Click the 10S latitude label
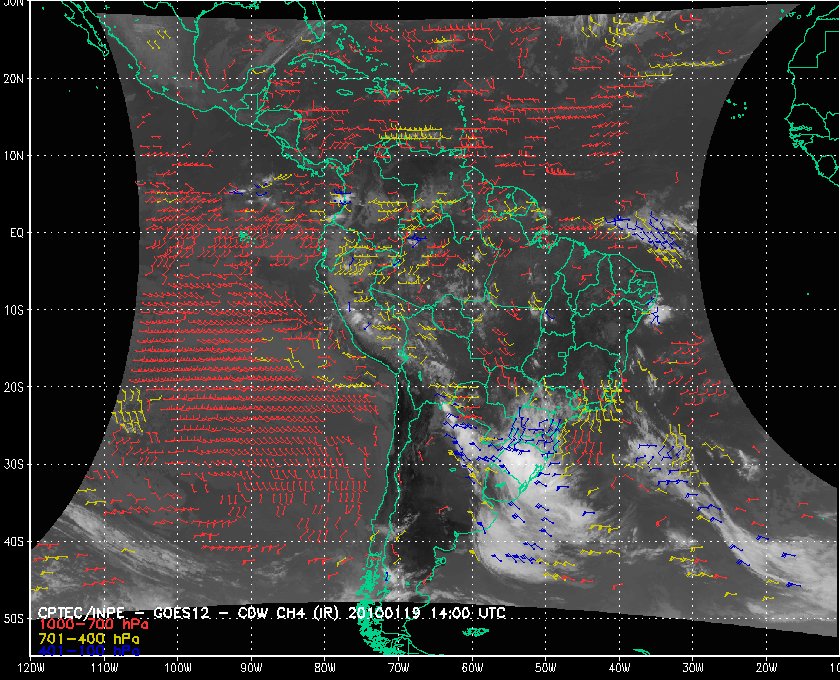 pos(13,310)
